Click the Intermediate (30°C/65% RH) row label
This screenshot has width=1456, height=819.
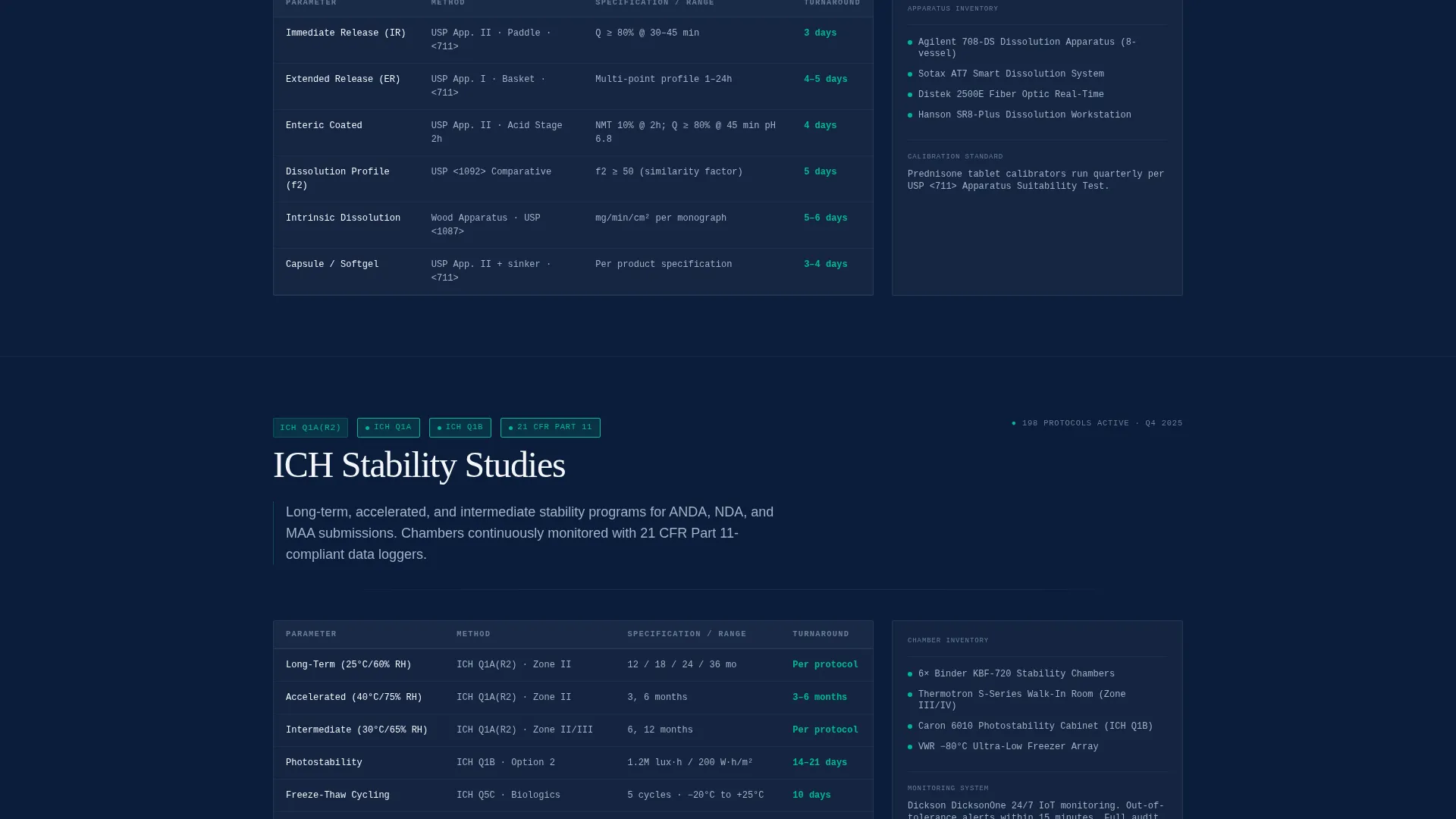pos(356,730)
